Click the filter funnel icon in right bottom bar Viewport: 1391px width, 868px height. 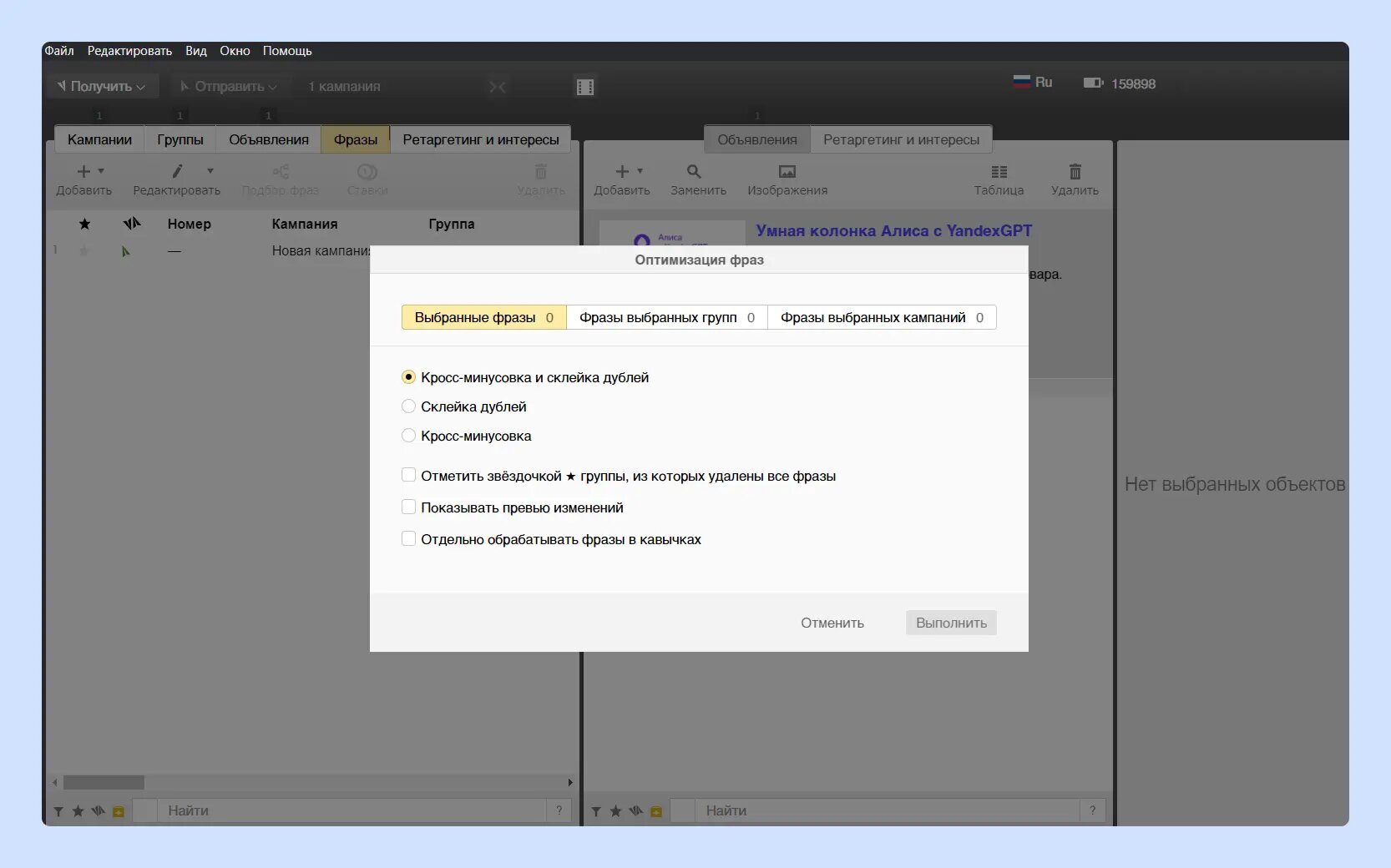(x=596, y=811)
